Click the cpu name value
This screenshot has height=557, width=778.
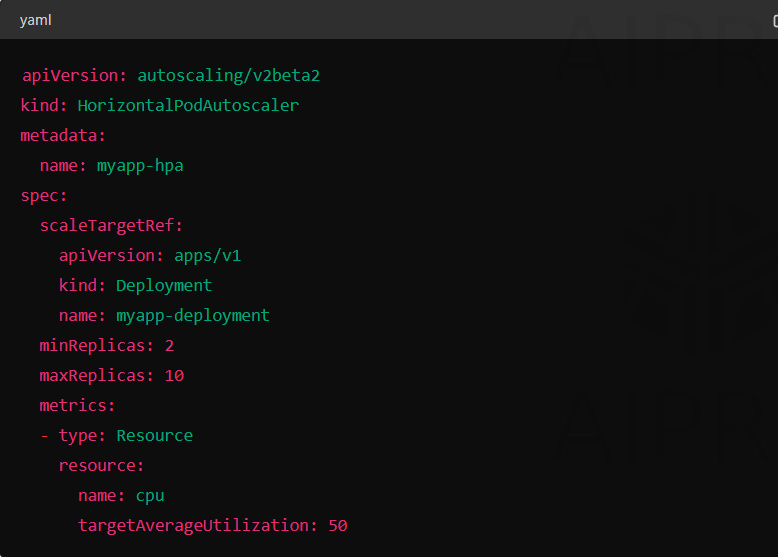coord(150,496)
